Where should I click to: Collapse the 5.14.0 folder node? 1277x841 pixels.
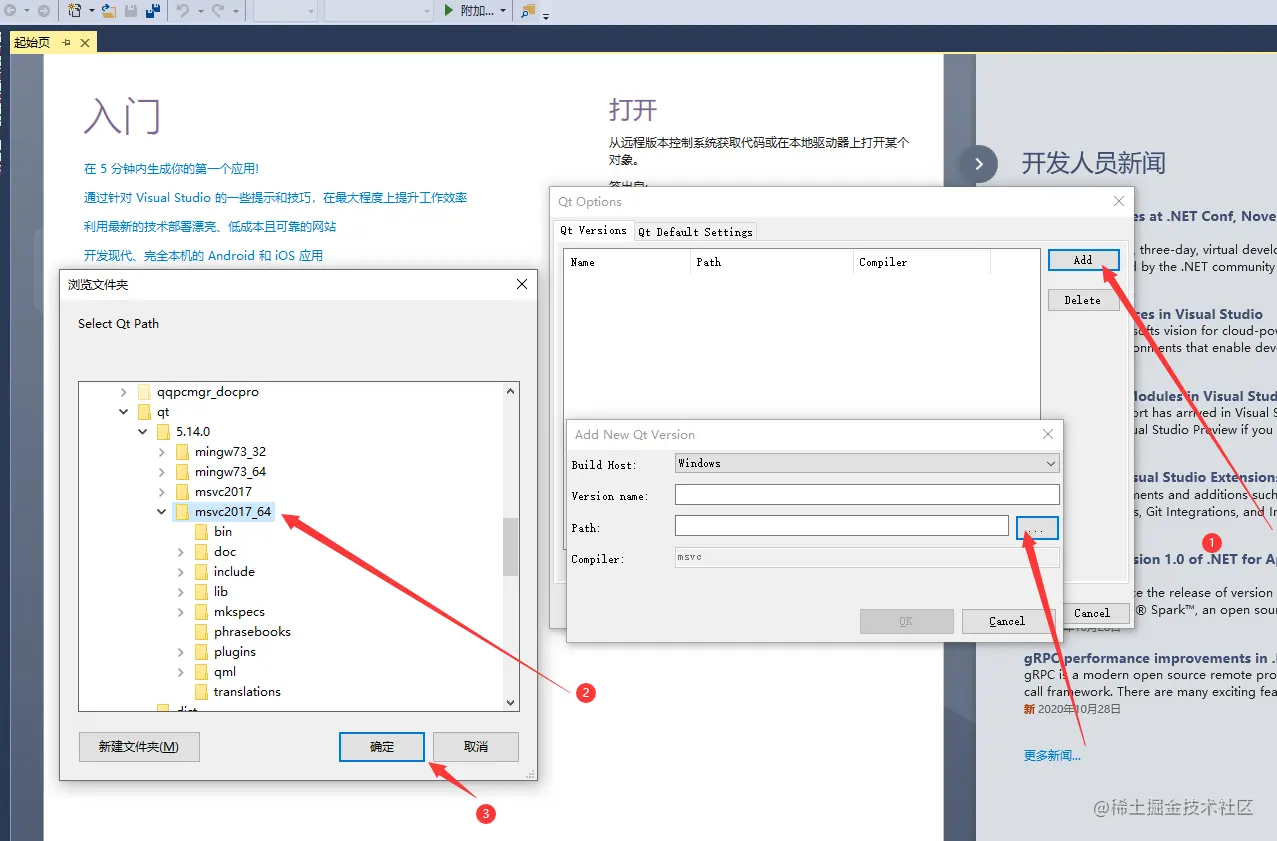(x=143, y=432)
